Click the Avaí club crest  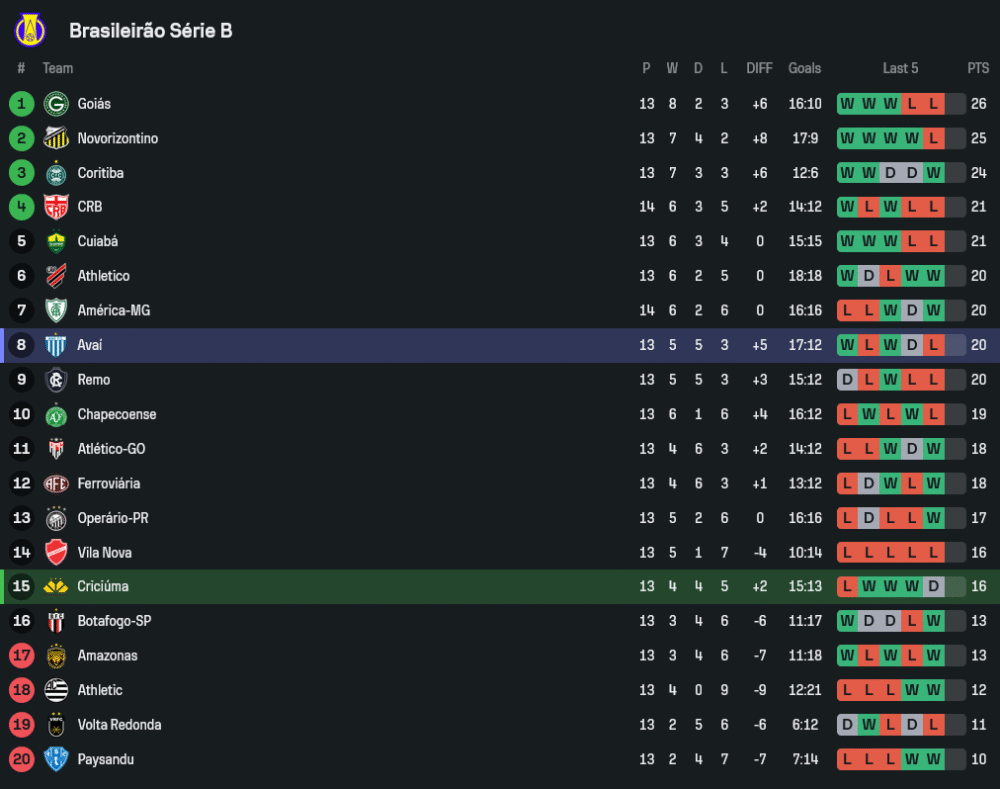(56, 345)
